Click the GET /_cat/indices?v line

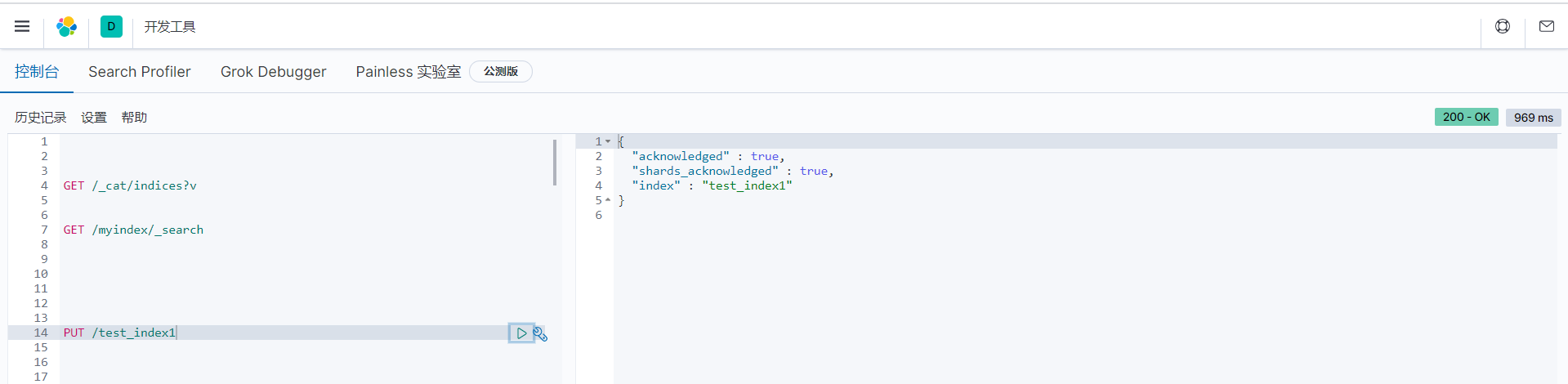pyautogui.click(x=130, y=185)
